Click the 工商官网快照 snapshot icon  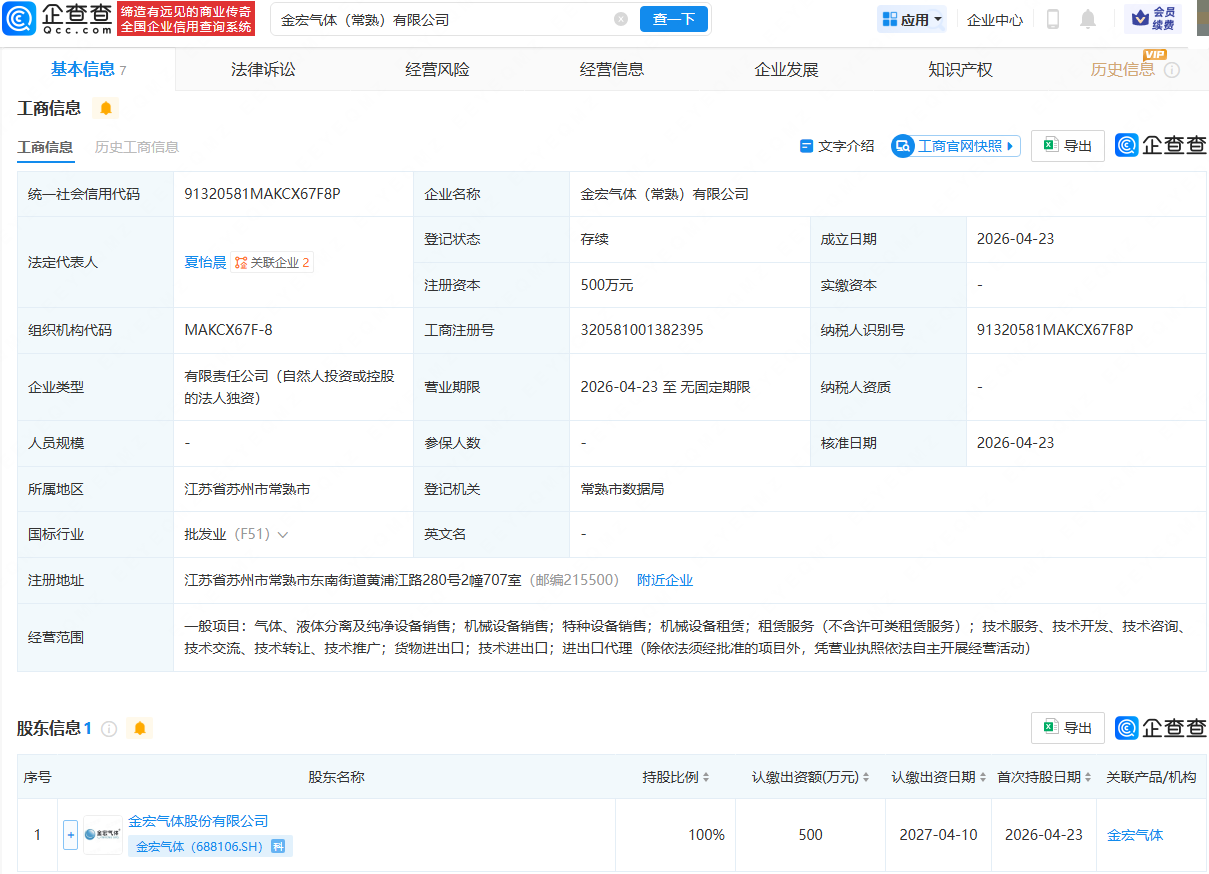pos(903,145)
